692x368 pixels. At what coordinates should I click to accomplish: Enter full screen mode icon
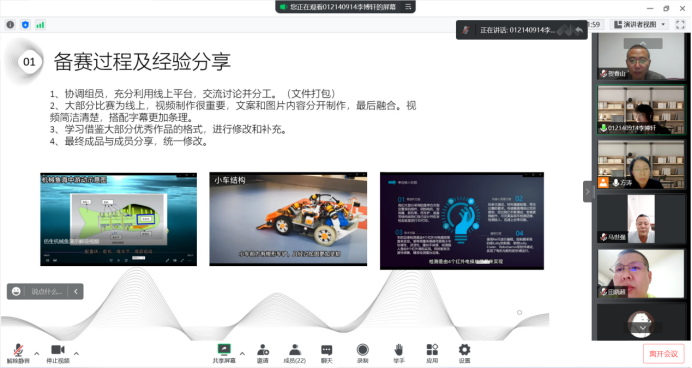pyautogui.click(x=680, y=25)
